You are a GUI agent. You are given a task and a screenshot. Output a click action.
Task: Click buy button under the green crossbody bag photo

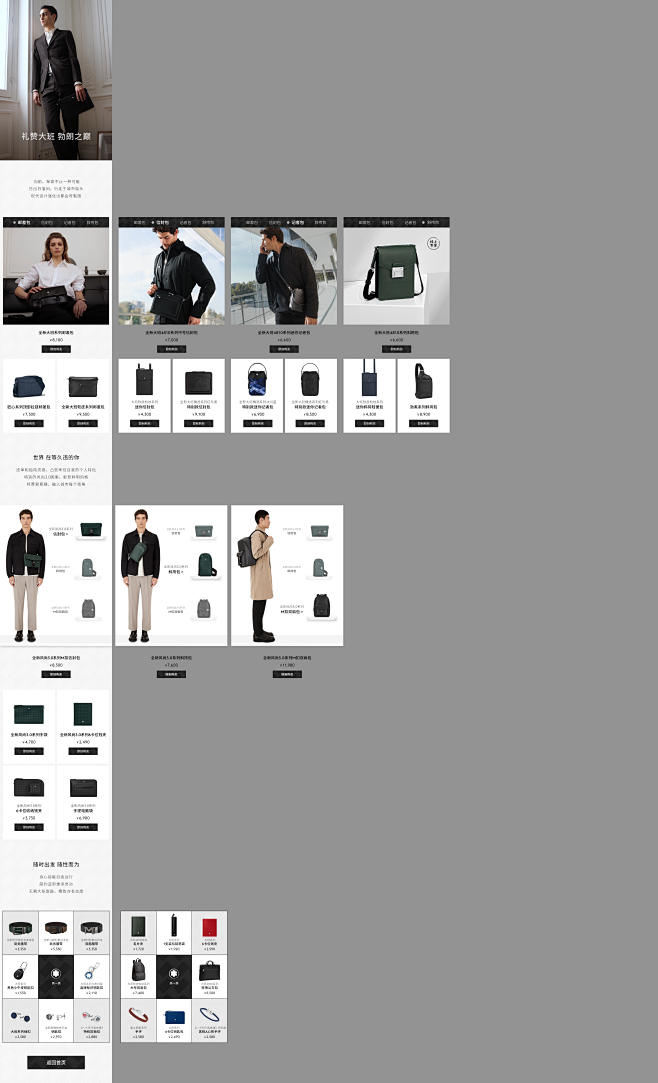pos(396,349)
